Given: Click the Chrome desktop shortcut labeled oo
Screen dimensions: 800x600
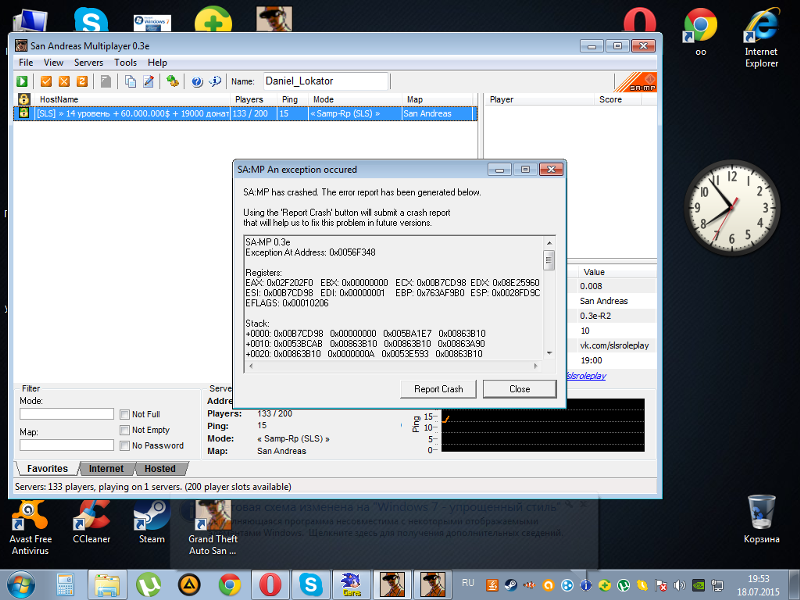Looking at the screenshot, I should pyautogui.click(x=701, y=32).
